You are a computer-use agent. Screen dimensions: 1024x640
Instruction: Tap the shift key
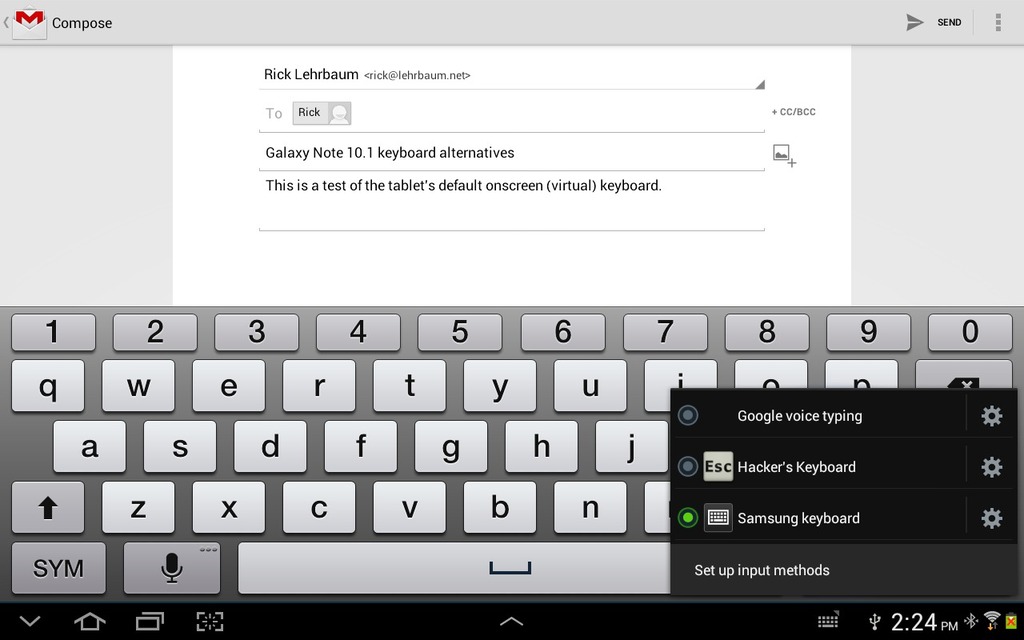pos(48,507)
